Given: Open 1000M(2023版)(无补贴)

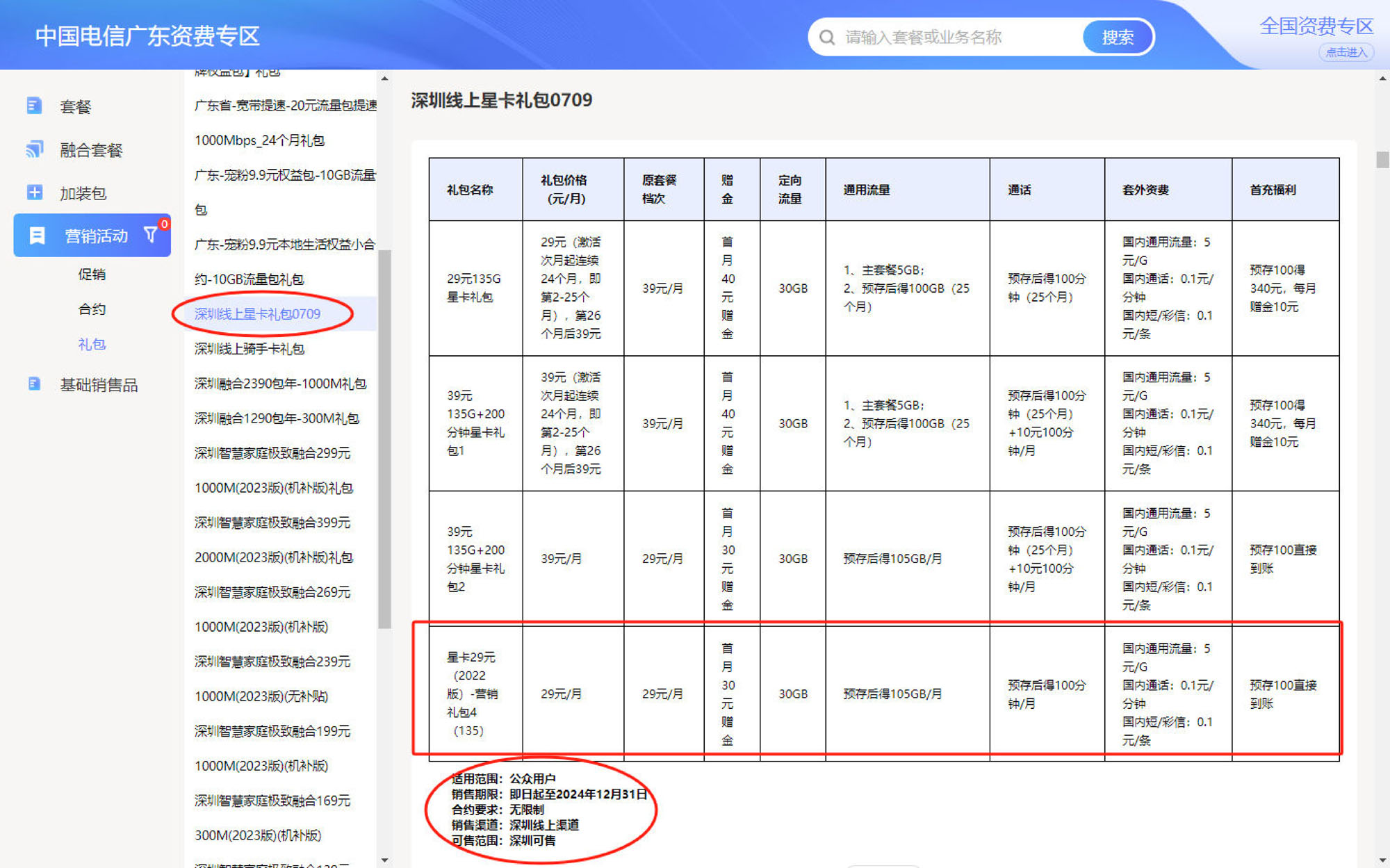Looking at the screenshot, I should [x=261, y=696].
